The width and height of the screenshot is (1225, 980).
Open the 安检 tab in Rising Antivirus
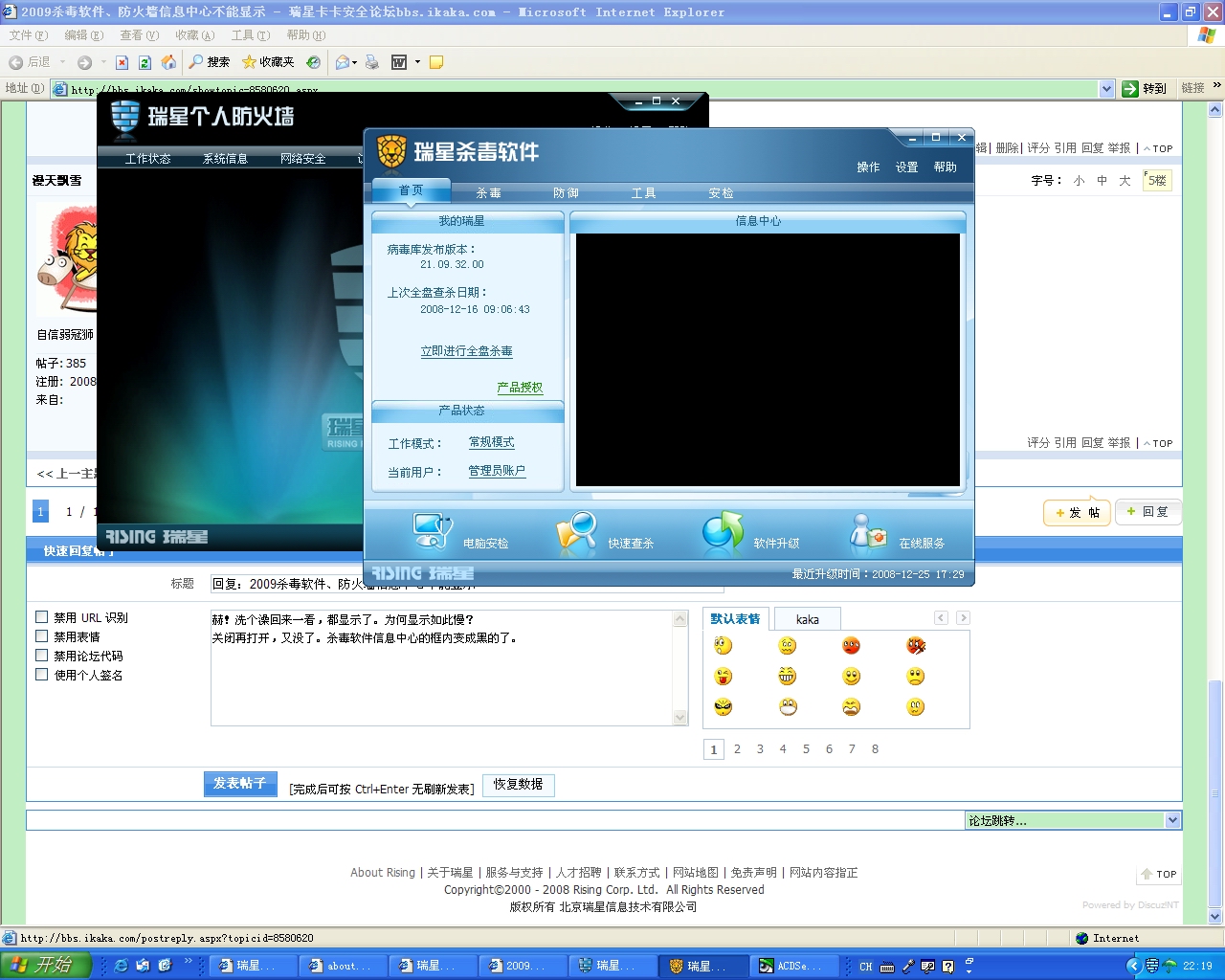[721, 192]
